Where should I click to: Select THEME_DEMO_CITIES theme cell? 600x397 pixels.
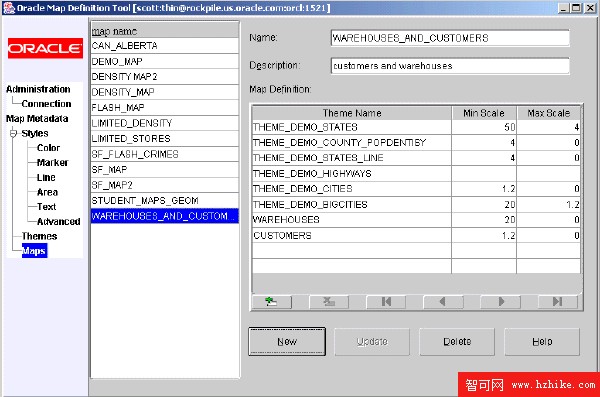(352, 189)
